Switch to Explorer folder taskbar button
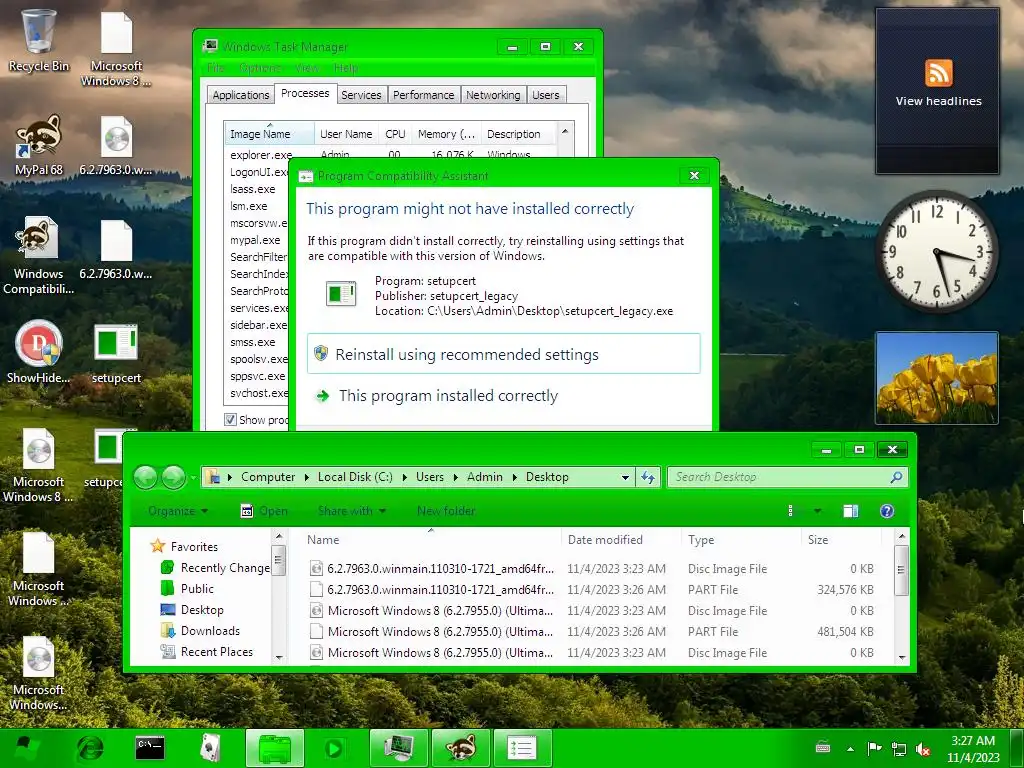The image size is (1024, 768). [274, 748]
